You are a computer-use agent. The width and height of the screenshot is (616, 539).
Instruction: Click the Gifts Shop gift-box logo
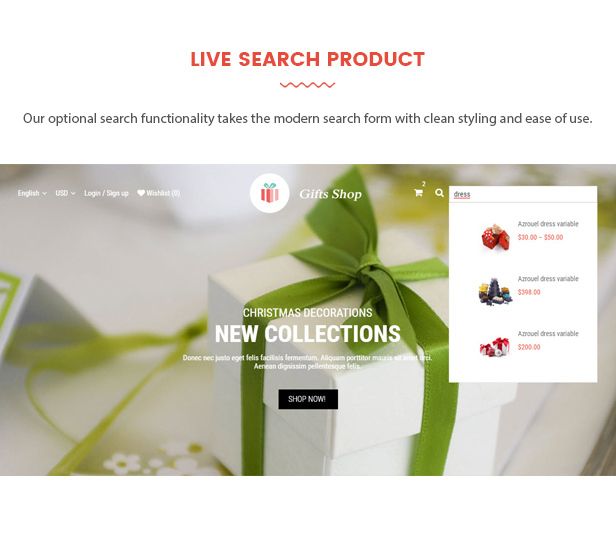[x=270, y=193]
